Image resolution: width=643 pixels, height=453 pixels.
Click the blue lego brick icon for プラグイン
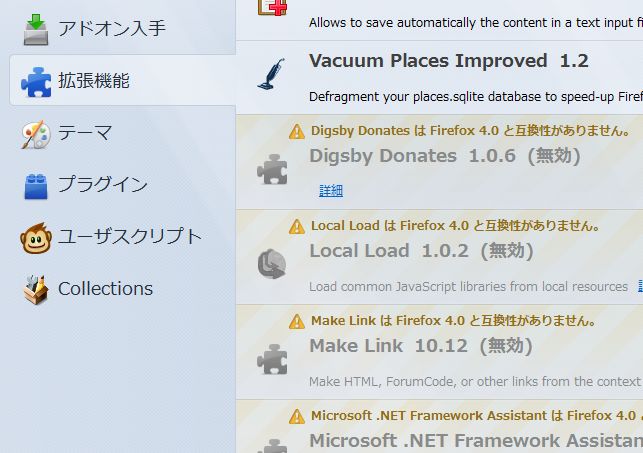tap(36, 186)
